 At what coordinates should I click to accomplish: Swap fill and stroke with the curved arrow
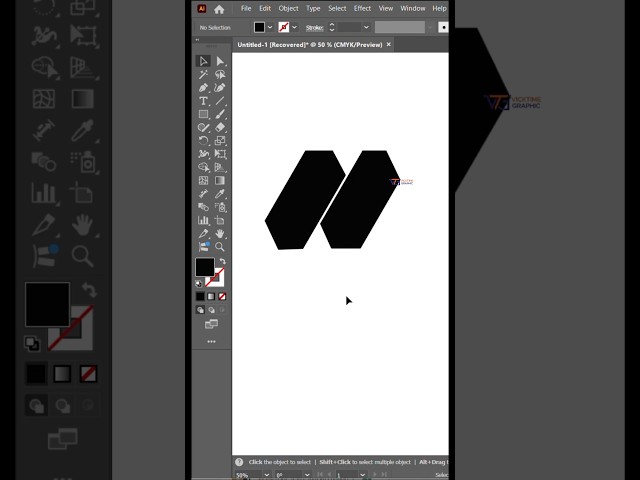point(222,261)
